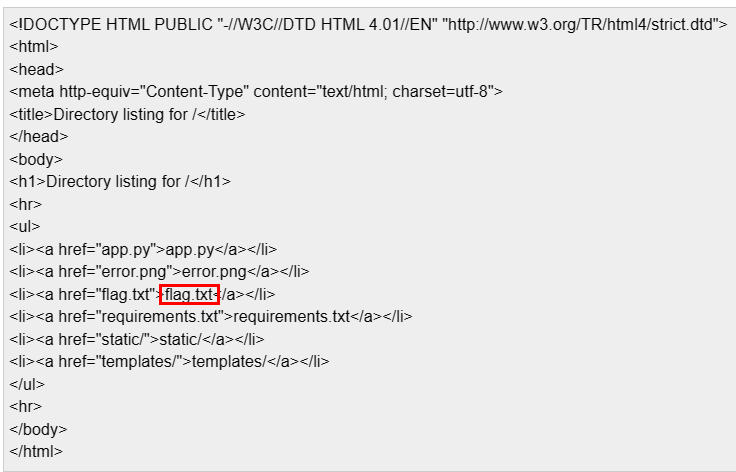This screenshot has width=736, height=472.
Task: Select the second <hr> line after </ul>
Action: (x=25, y=407)
